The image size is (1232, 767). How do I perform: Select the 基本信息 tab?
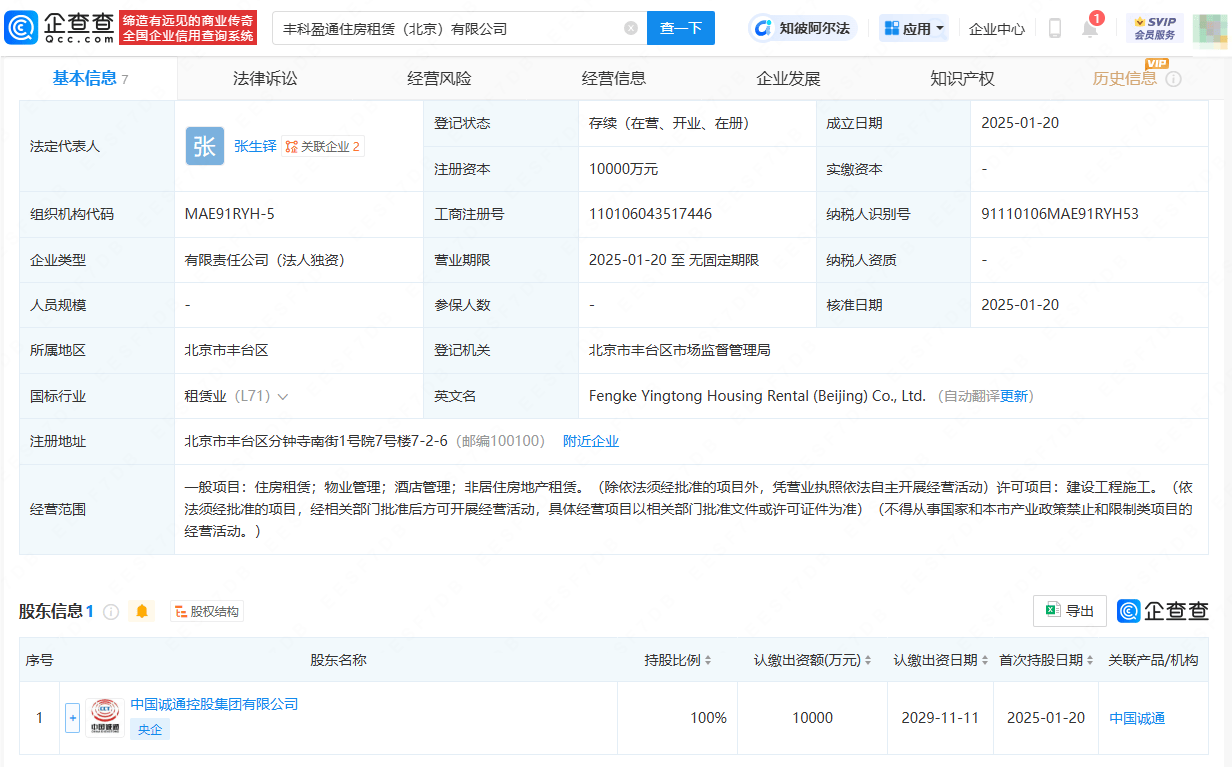90,78
